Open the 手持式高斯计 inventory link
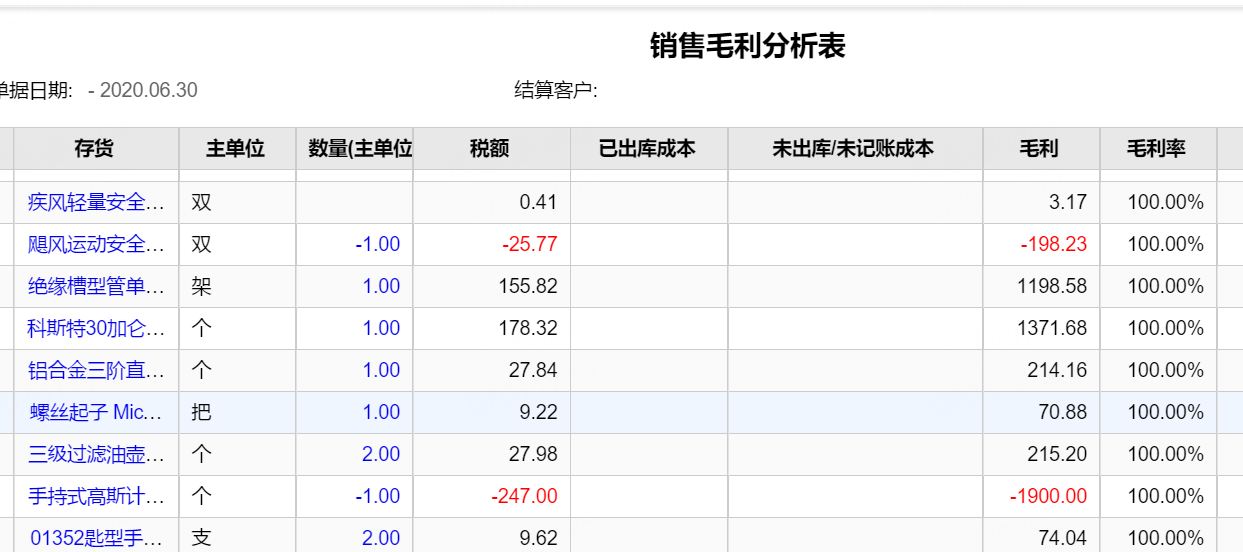1243x552 pixels. pyautogui.click(x=96, y=496)
